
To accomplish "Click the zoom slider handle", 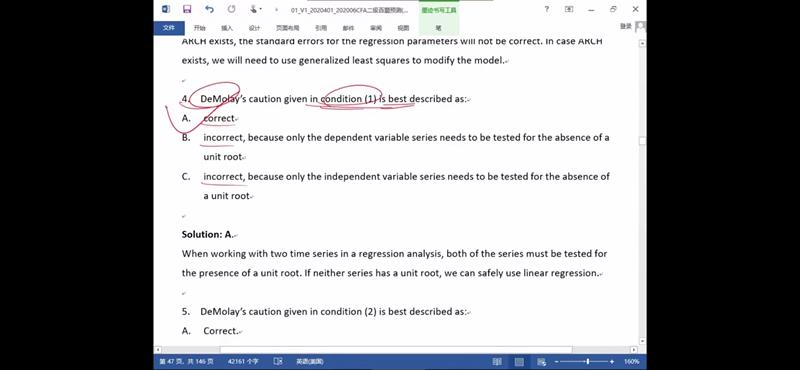I will [x=588, y=361].
